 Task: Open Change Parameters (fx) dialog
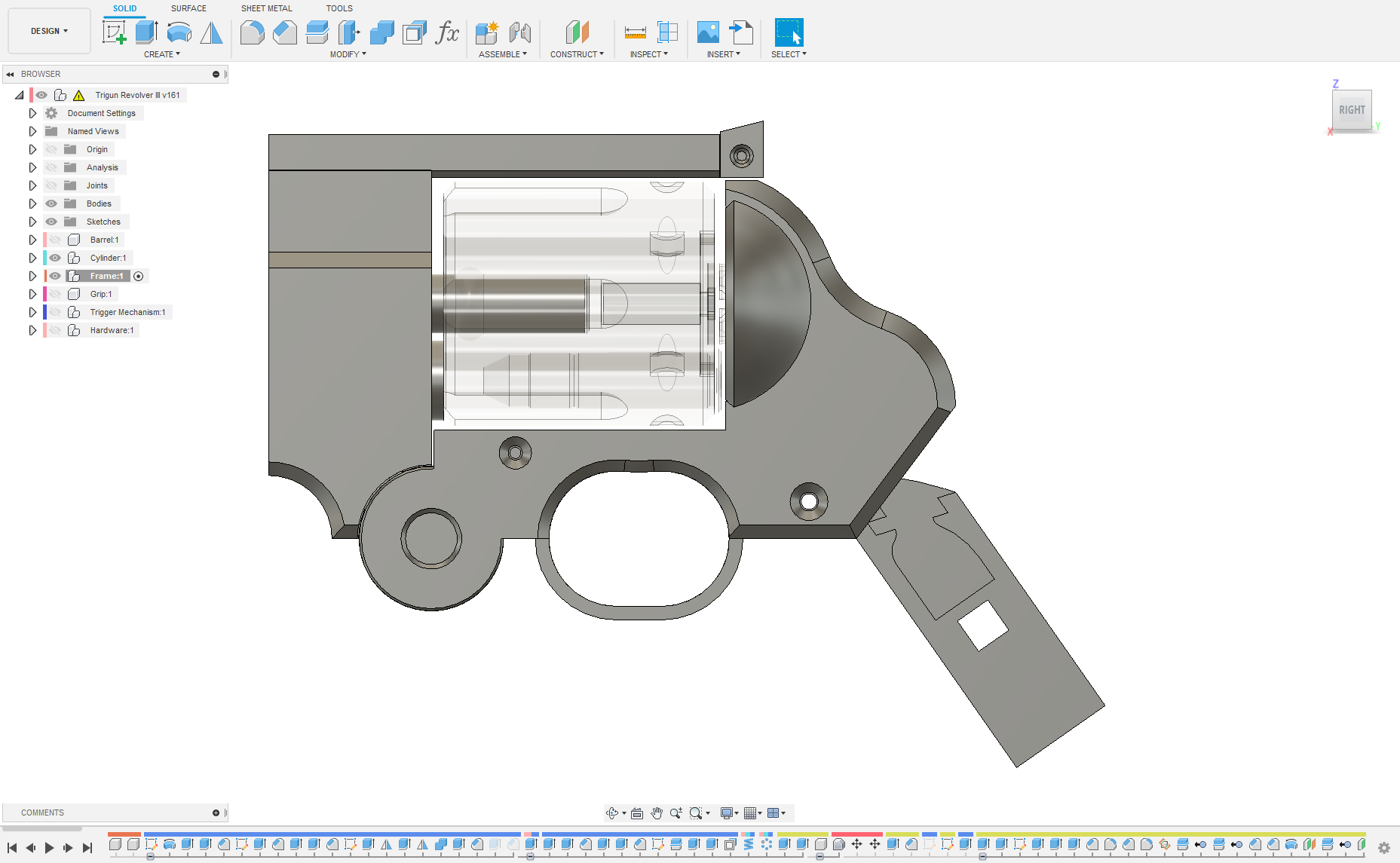pyautogui.click(x=447, y=32)
